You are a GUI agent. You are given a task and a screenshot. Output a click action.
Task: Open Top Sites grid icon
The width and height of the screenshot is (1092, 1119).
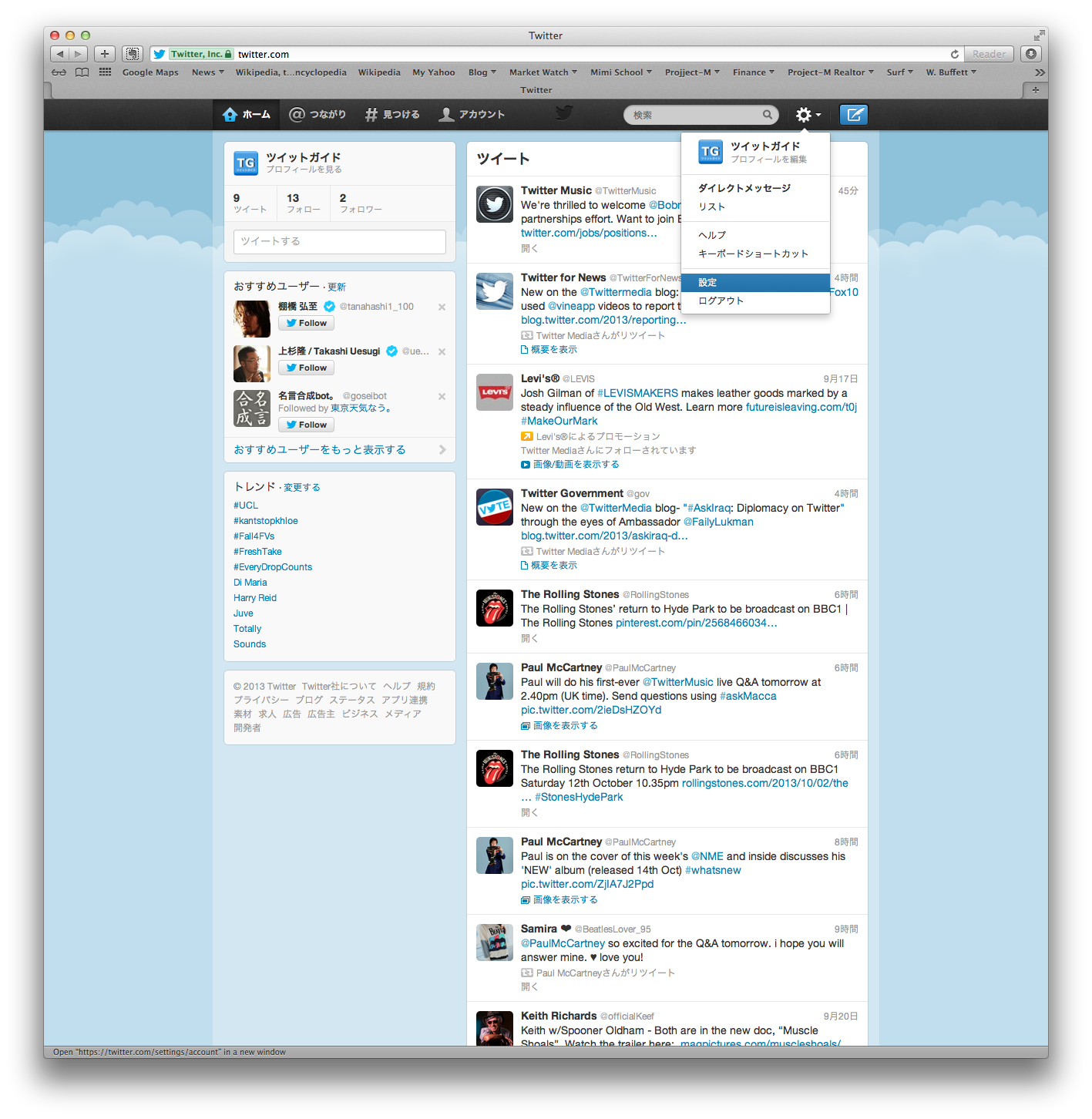(106, 72)
